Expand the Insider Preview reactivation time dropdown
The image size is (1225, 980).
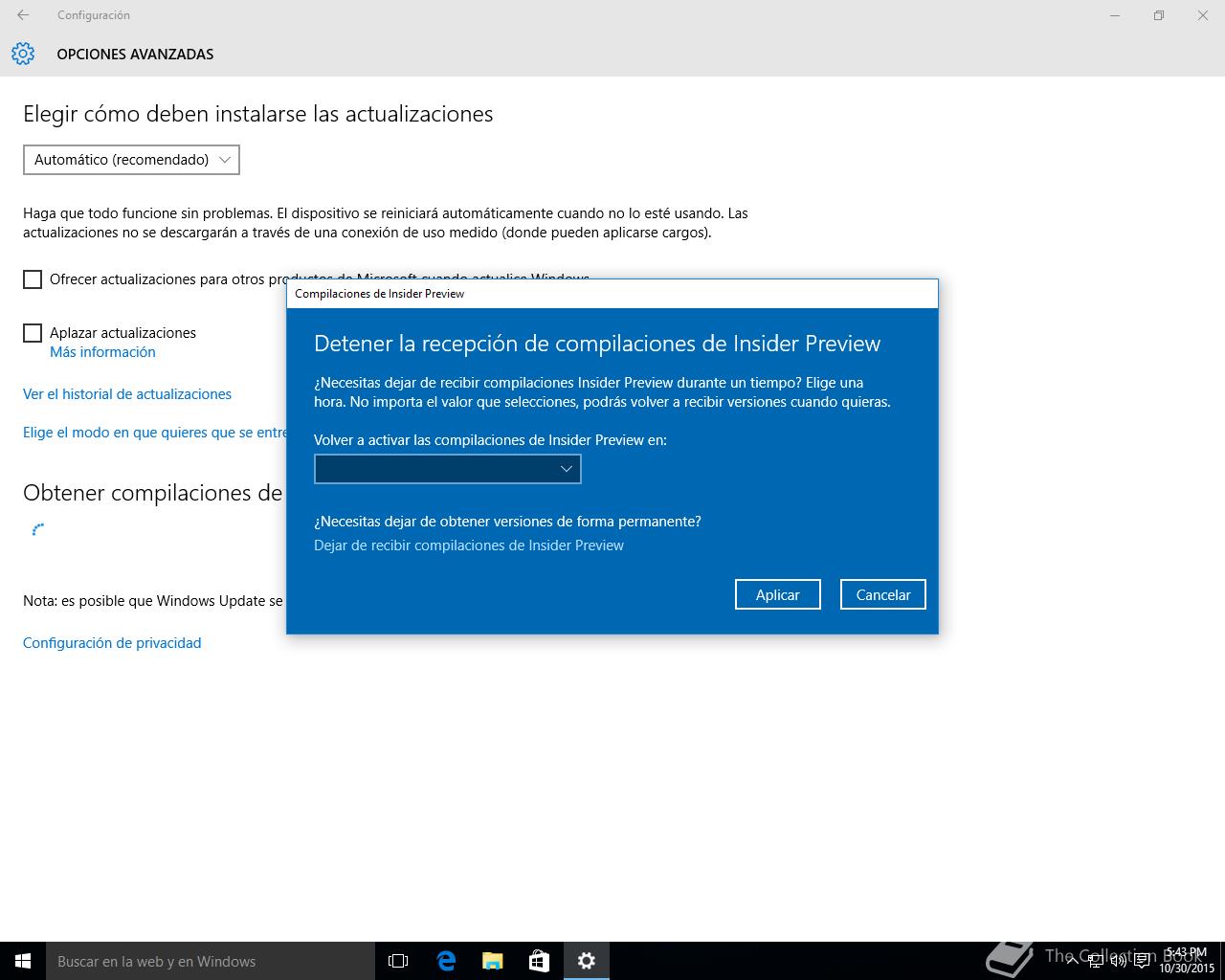click(448, 469)
